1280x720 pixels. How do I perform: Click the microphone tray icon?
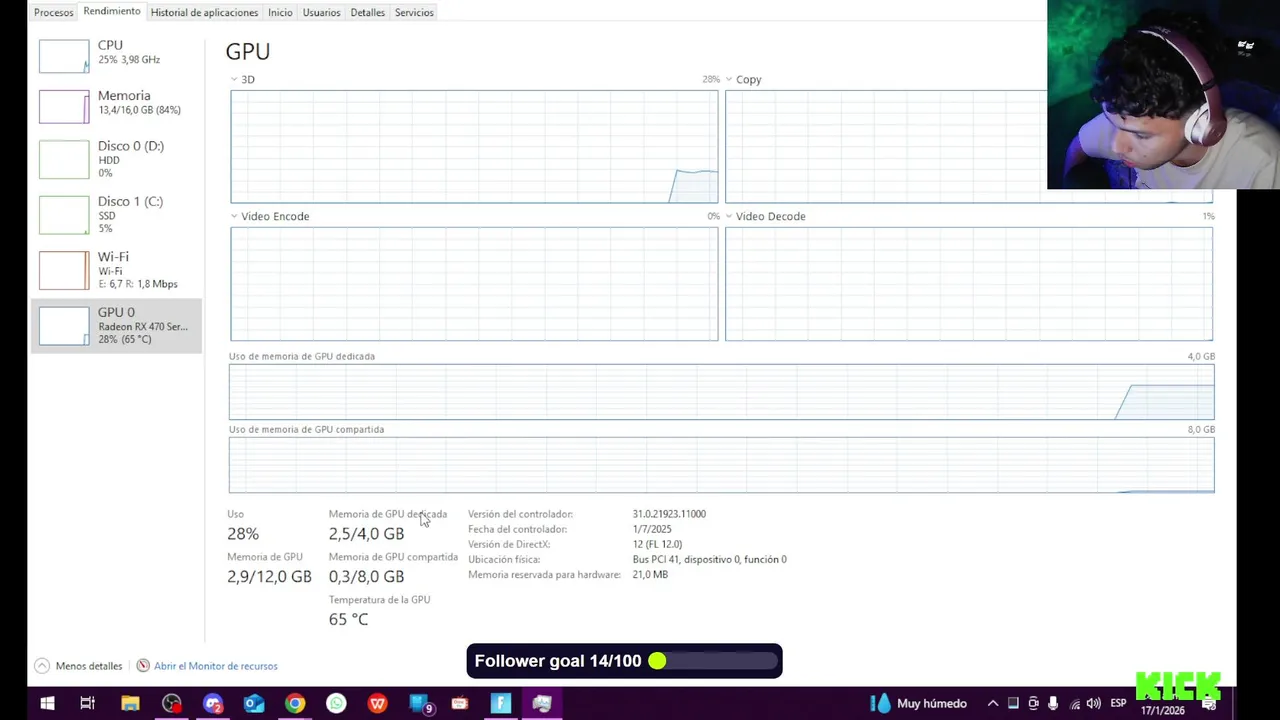pyautogui.click(x=1053, y=704)
